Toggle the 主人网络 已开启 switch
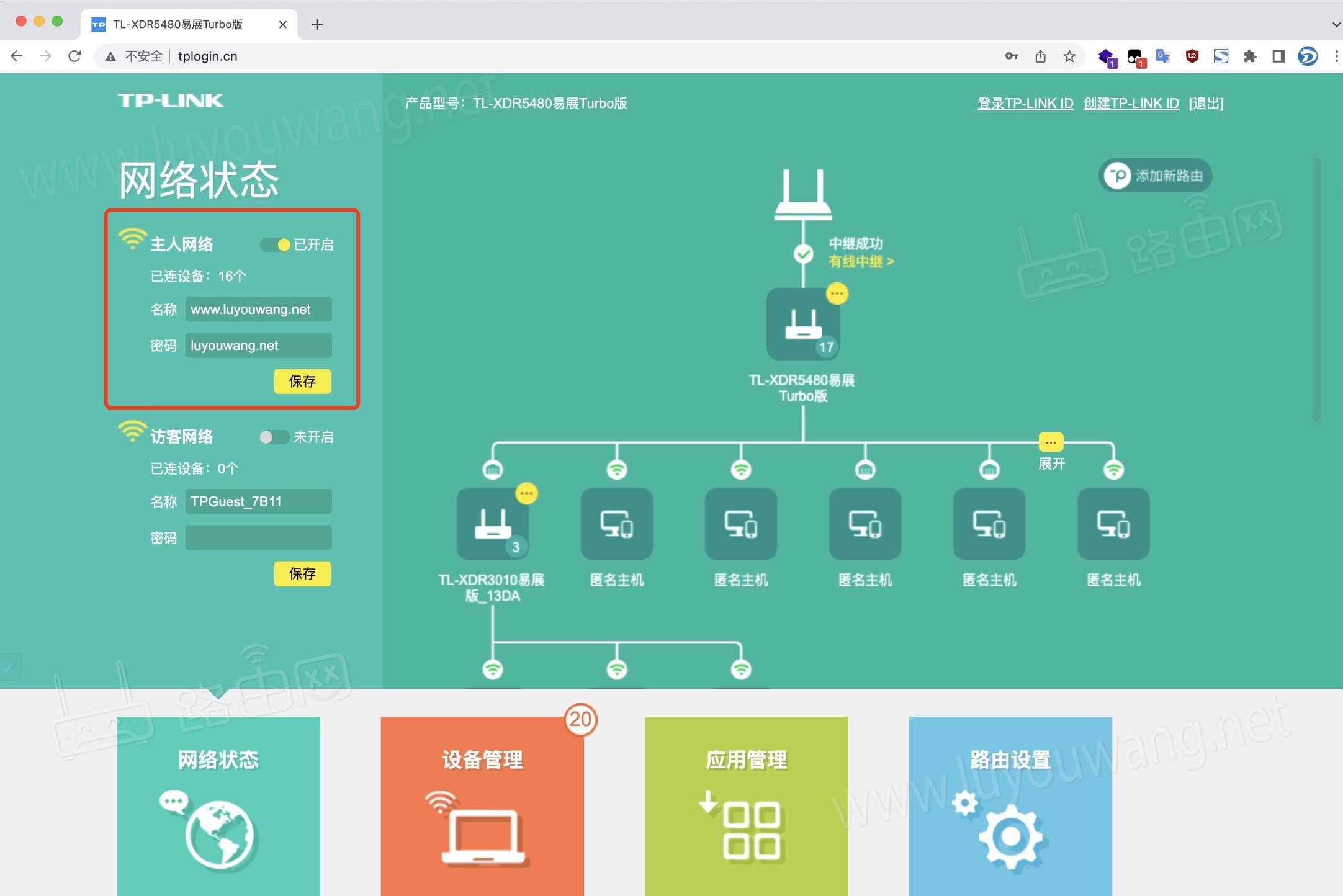Screen dimensions: 1343x896 coord(271,244)
